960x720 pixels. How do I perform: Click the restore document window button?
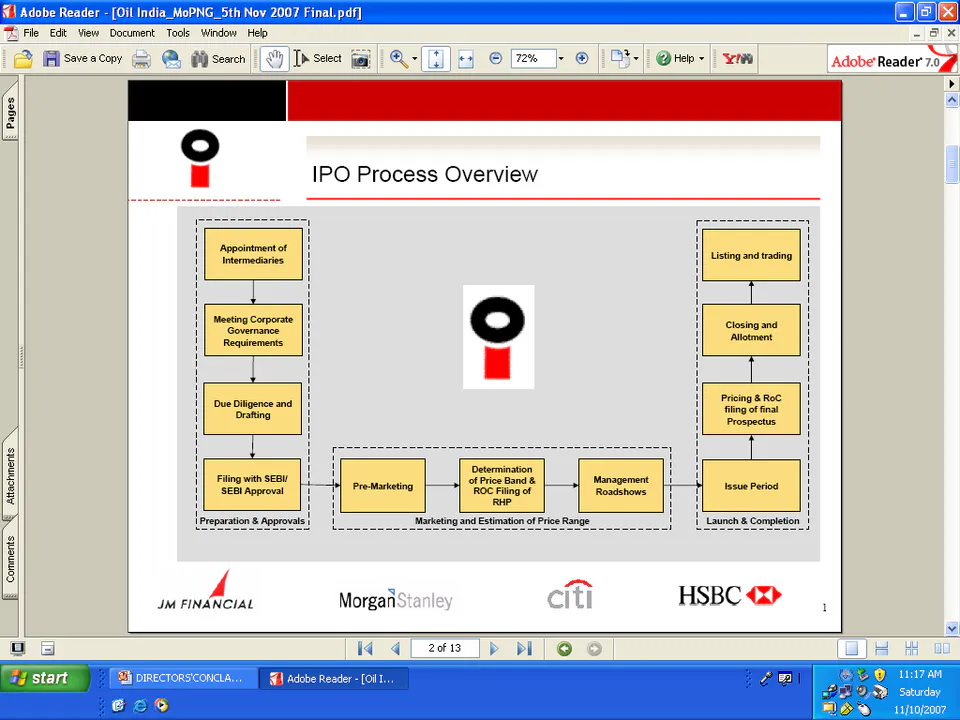[x=934, y=33]
